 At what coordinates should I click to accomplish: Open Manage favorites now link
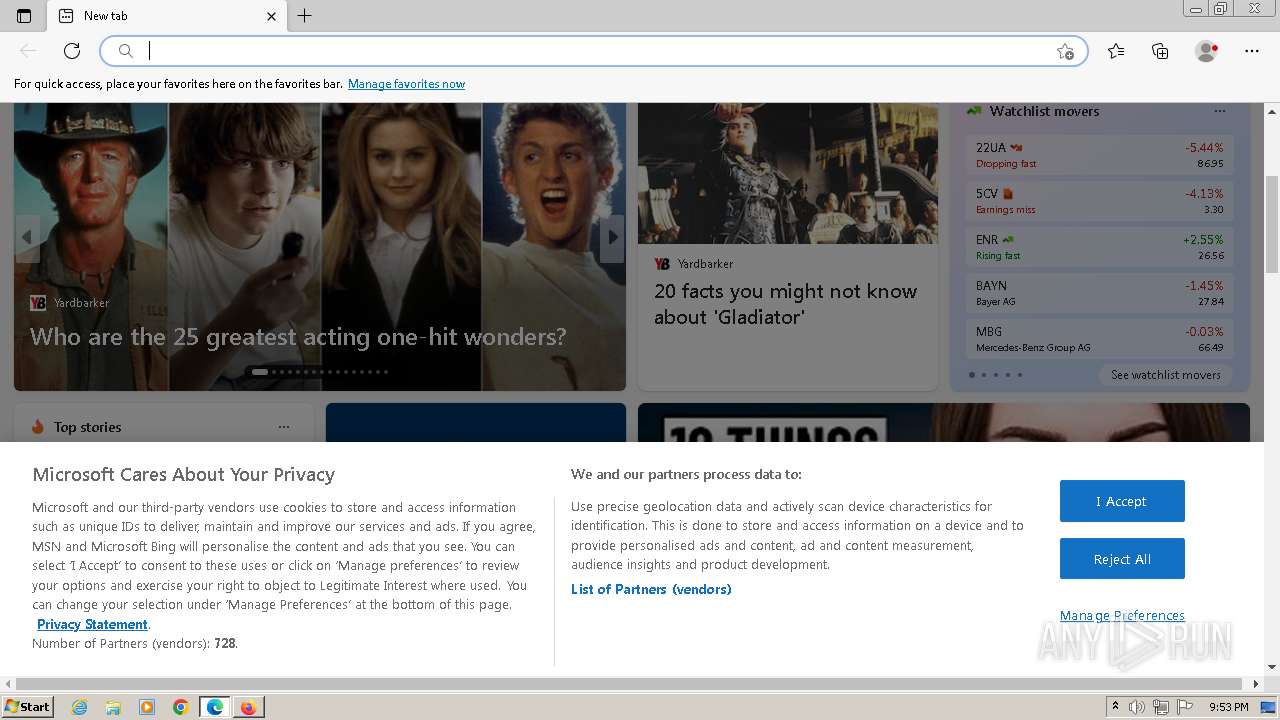click(406, 84)
